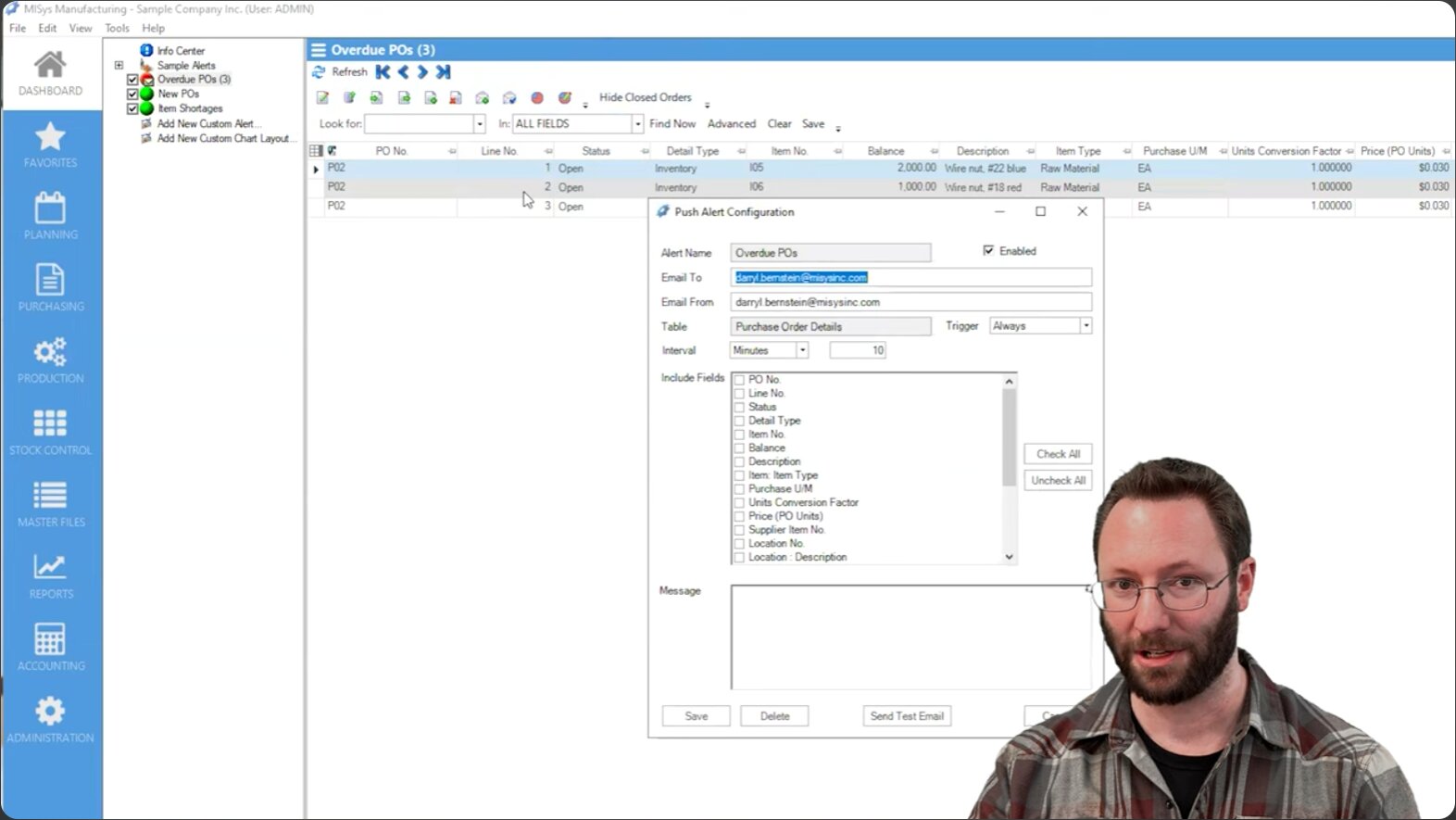Viewport: 1456px width, 820px height.
Task: Open the Production module icon
Action: pyautogui.click(x=50, y=360)
